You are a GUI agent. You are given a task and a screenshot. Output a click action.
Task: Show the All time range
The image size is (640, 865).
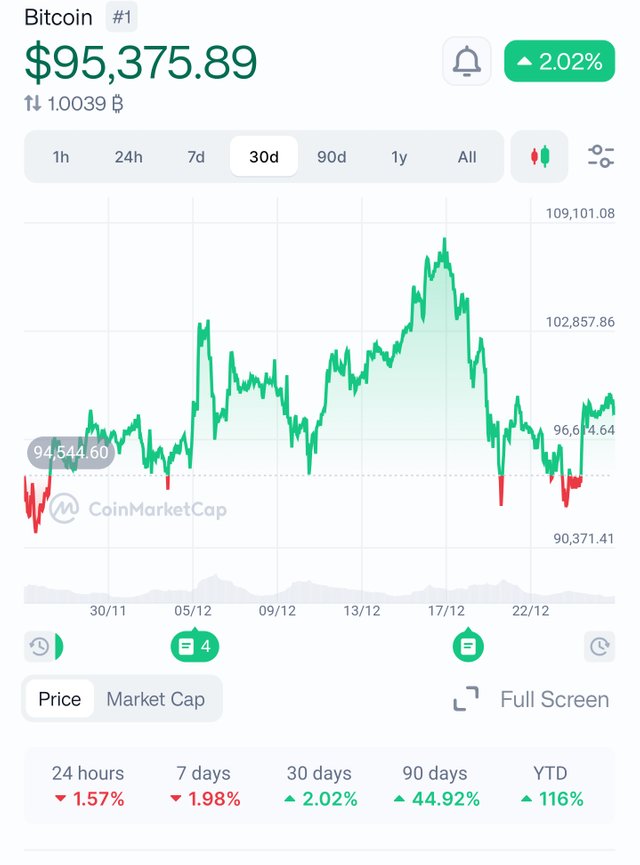point(467,157)
